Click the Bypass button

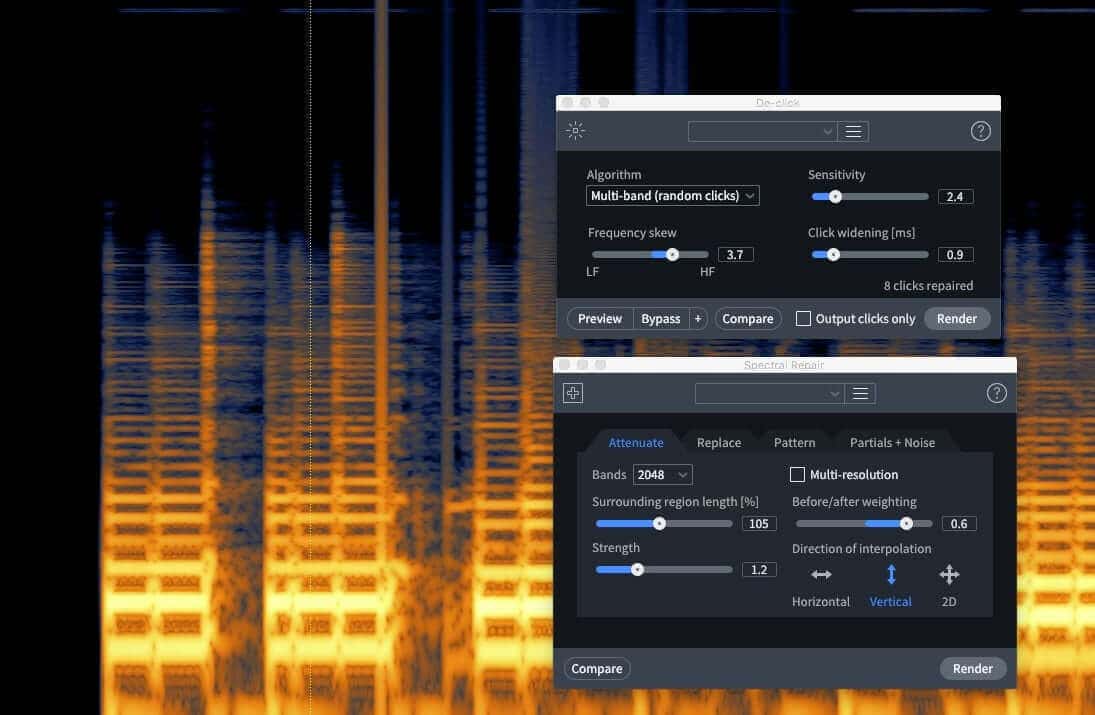[661, 318]
